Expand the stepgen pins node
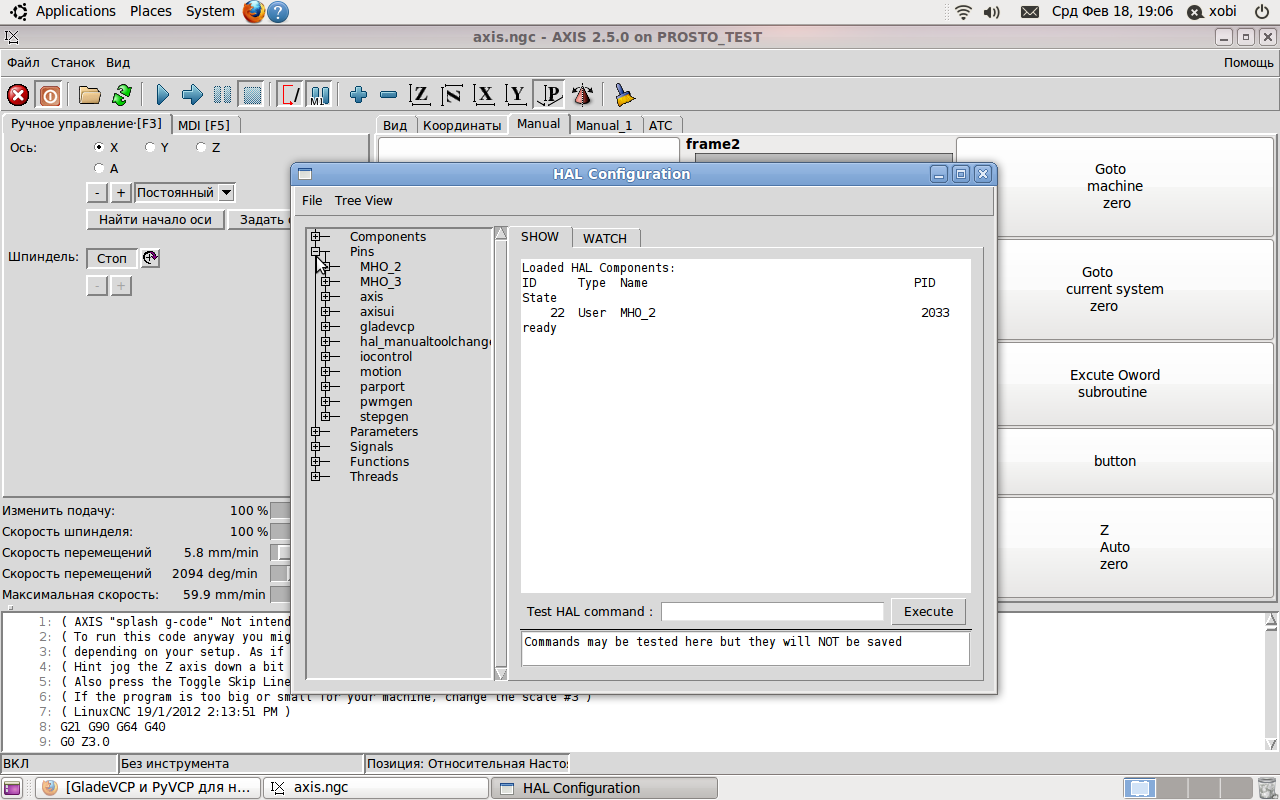This screenshot has height=800, width=1280. (x=326, y=417)
